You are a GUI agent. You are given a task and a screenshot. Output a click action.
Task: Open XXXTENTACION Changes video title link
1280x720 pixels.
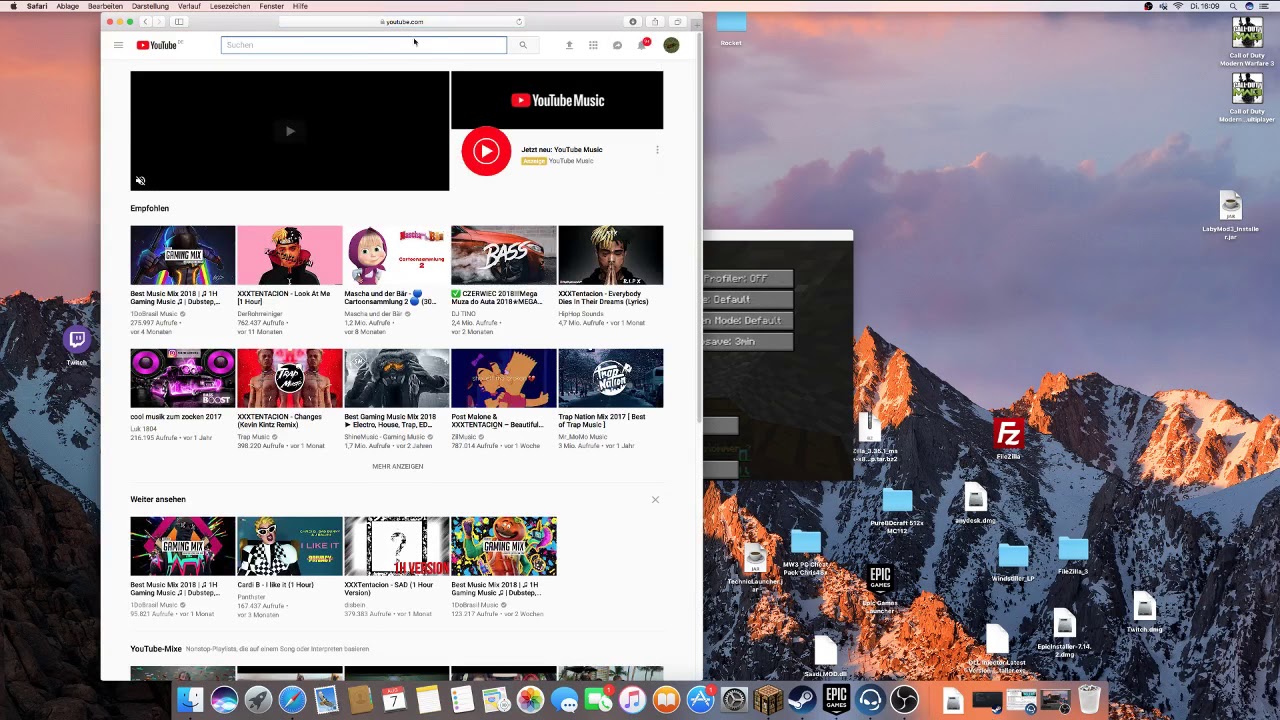[280, 421]
